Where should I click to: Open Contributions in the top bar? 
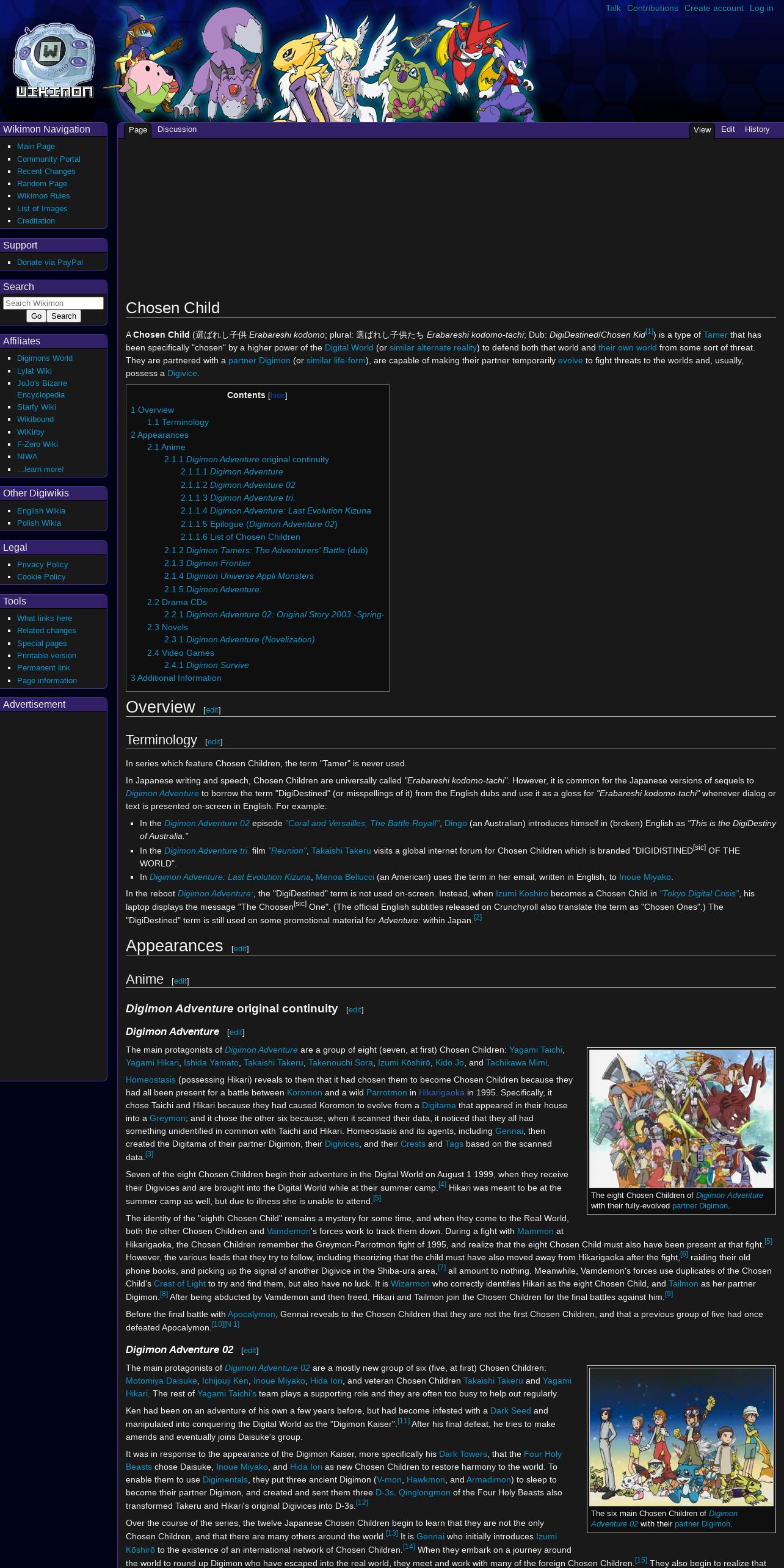652,8
